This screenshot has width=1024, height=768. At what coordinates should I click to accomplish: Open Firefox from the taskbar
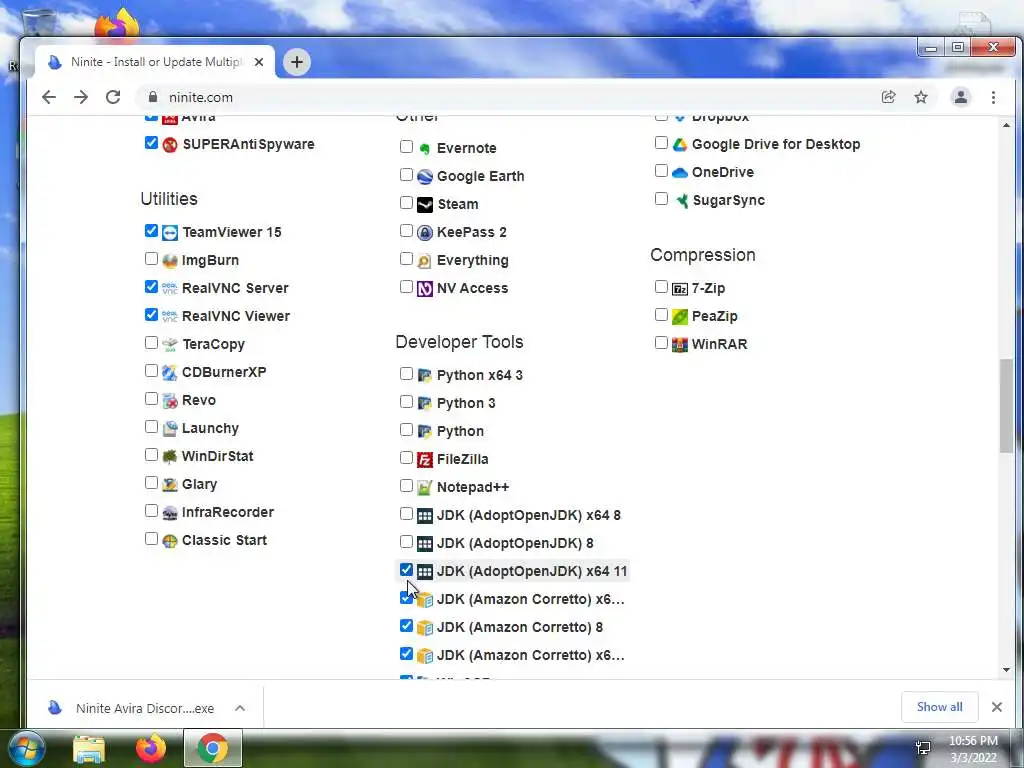[x=150, y=748]
